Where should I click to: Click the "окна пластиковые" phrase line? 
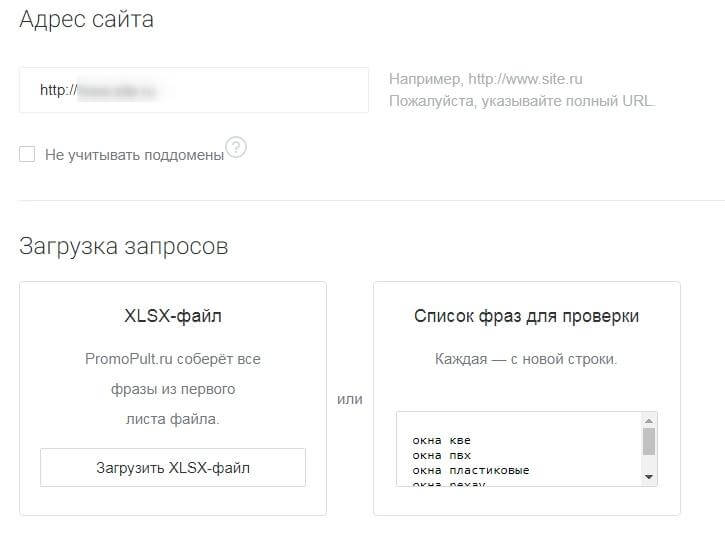tap(470, 470)
